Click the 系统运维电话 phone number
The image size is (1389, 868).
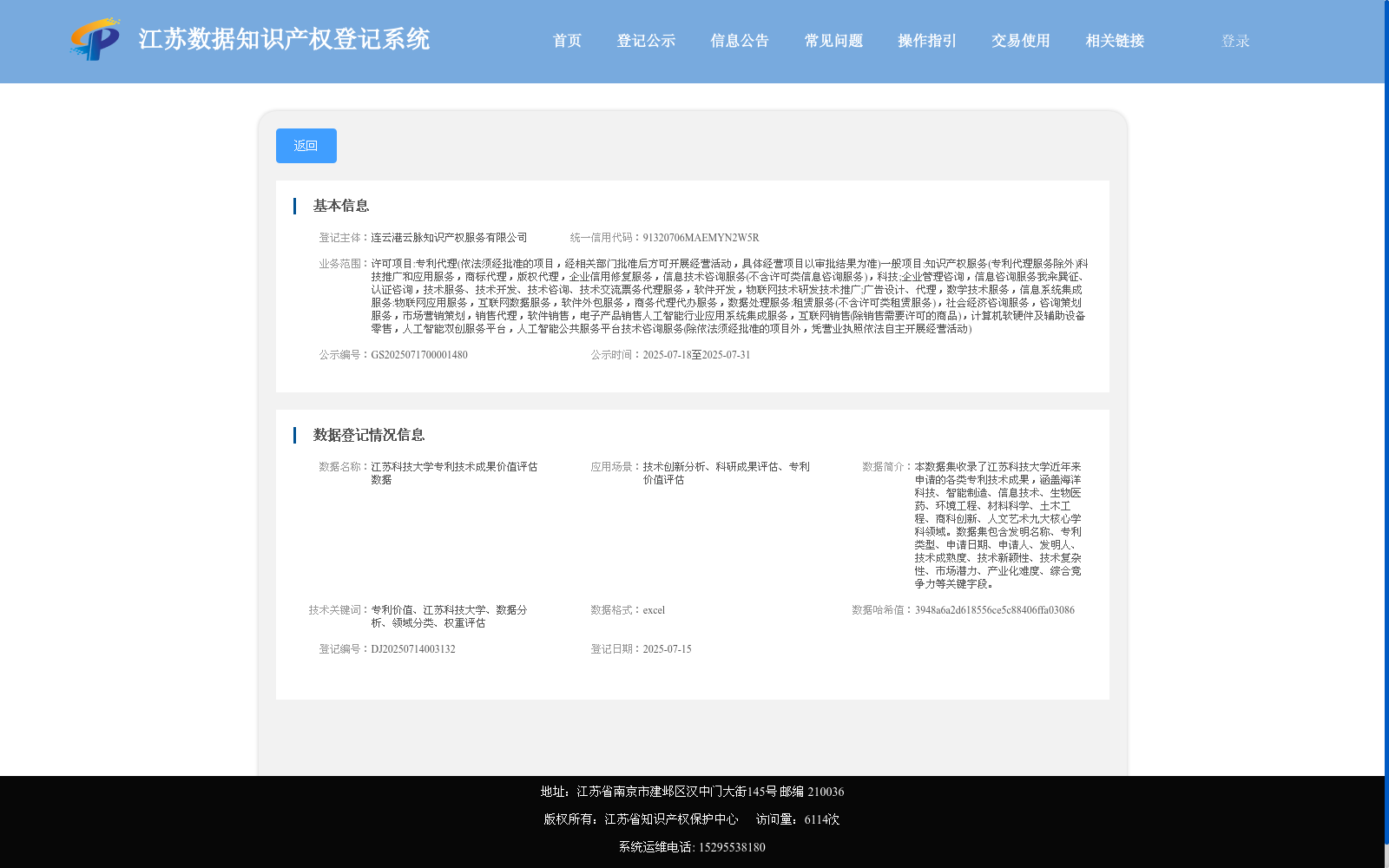pyautogui.click(x=732, y=846)
